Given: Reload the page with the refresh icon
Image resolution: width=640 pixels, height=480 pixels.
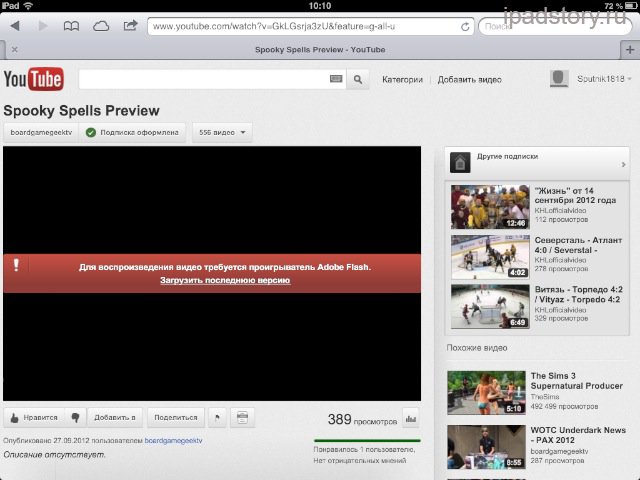Looking at the screenshot, I should pyautogui.click(x=465, y=27).
